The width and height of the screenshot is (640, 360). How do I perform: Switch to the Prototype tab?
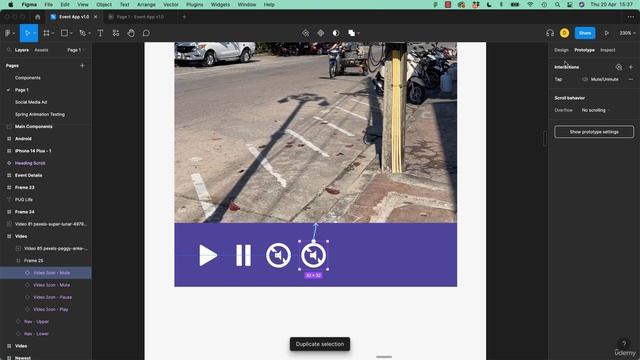584,50
